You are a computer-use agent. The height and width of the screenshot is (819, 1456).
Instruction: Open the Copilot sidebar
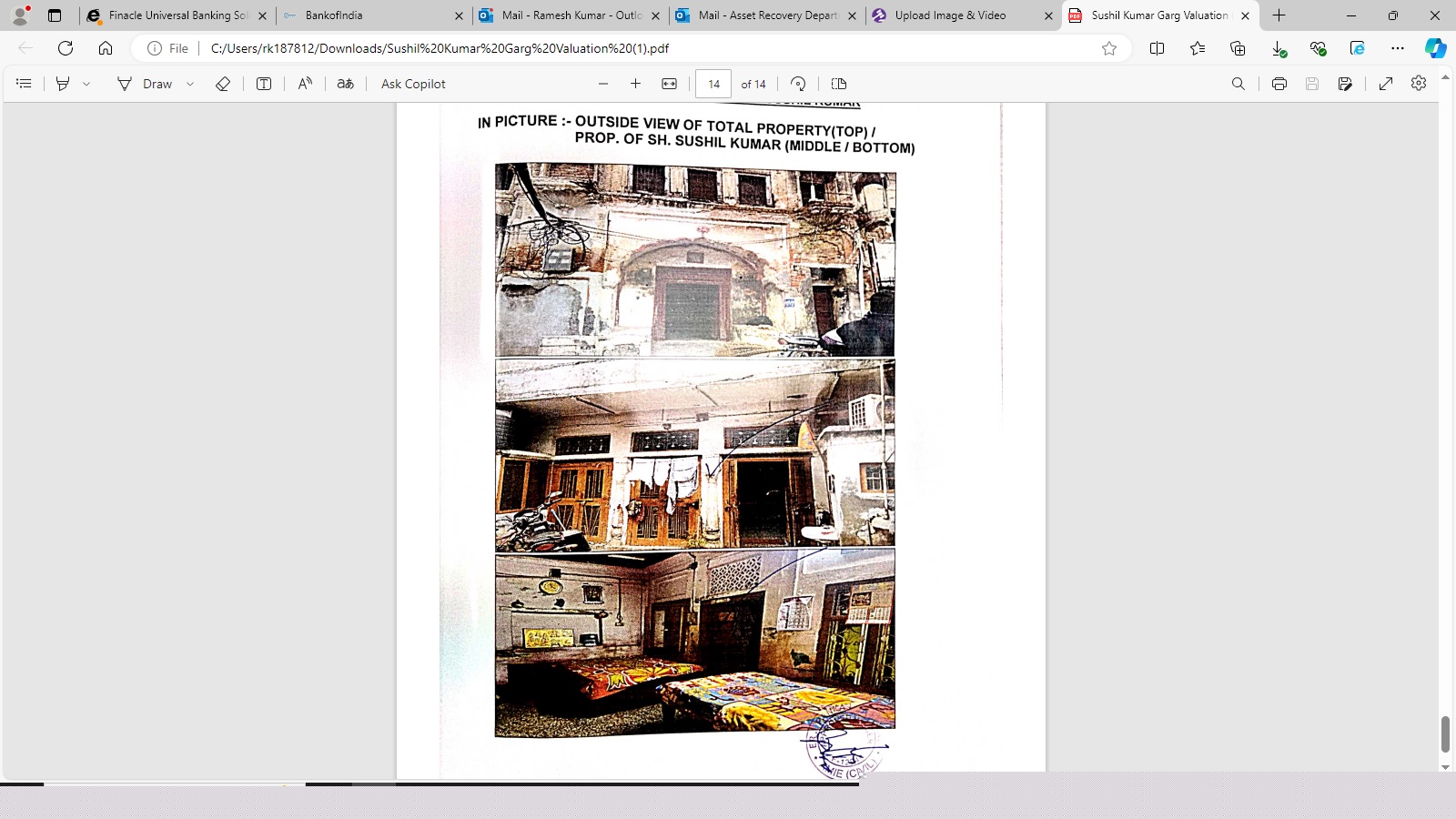tap(1436, 48)
